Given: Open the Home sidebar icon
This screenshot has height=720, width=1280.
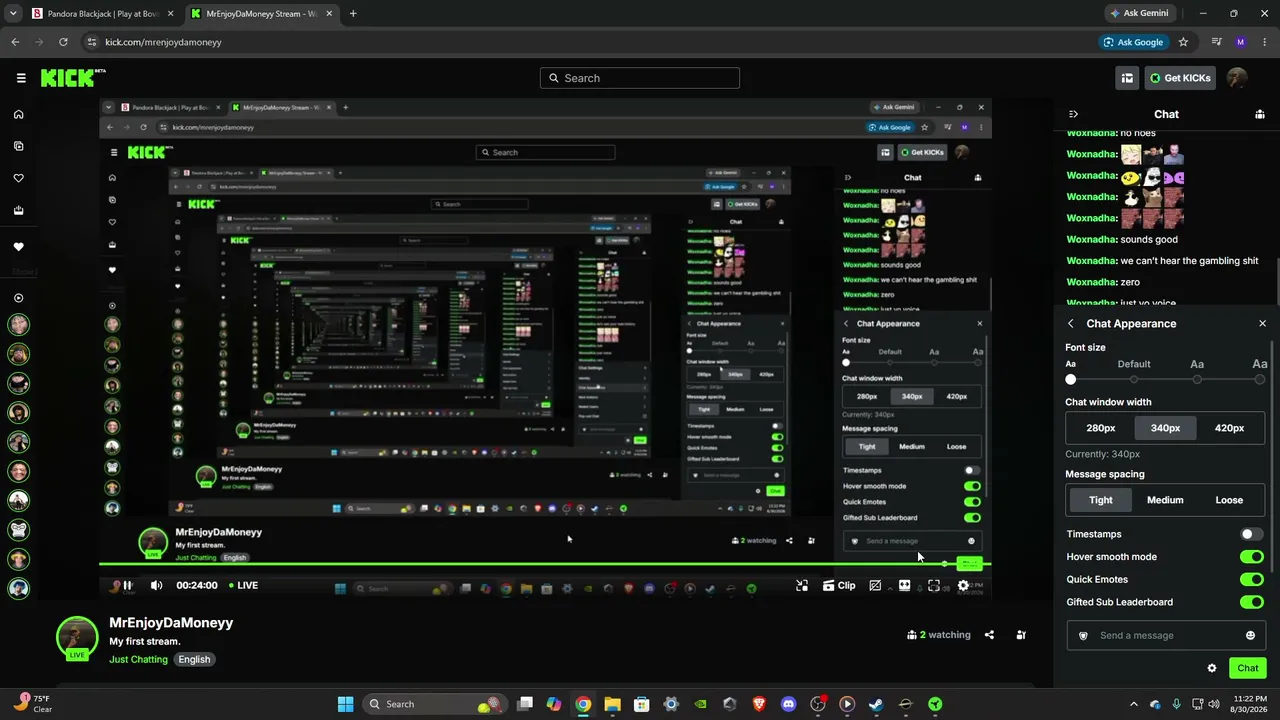Looking at the screenshot, I should [x=18, y=114].
